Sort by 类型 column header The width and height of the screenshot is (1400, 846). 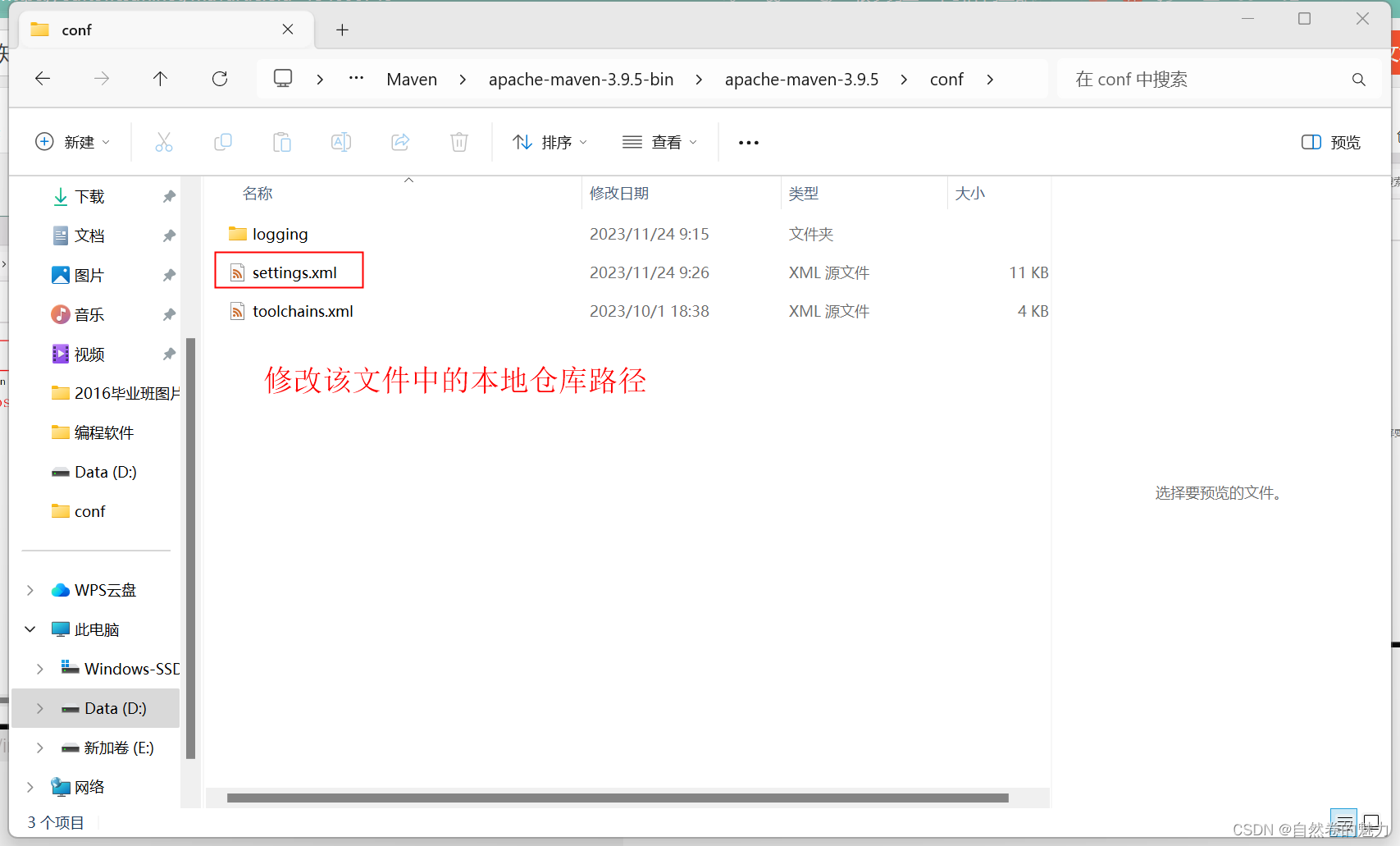[804, 194]
